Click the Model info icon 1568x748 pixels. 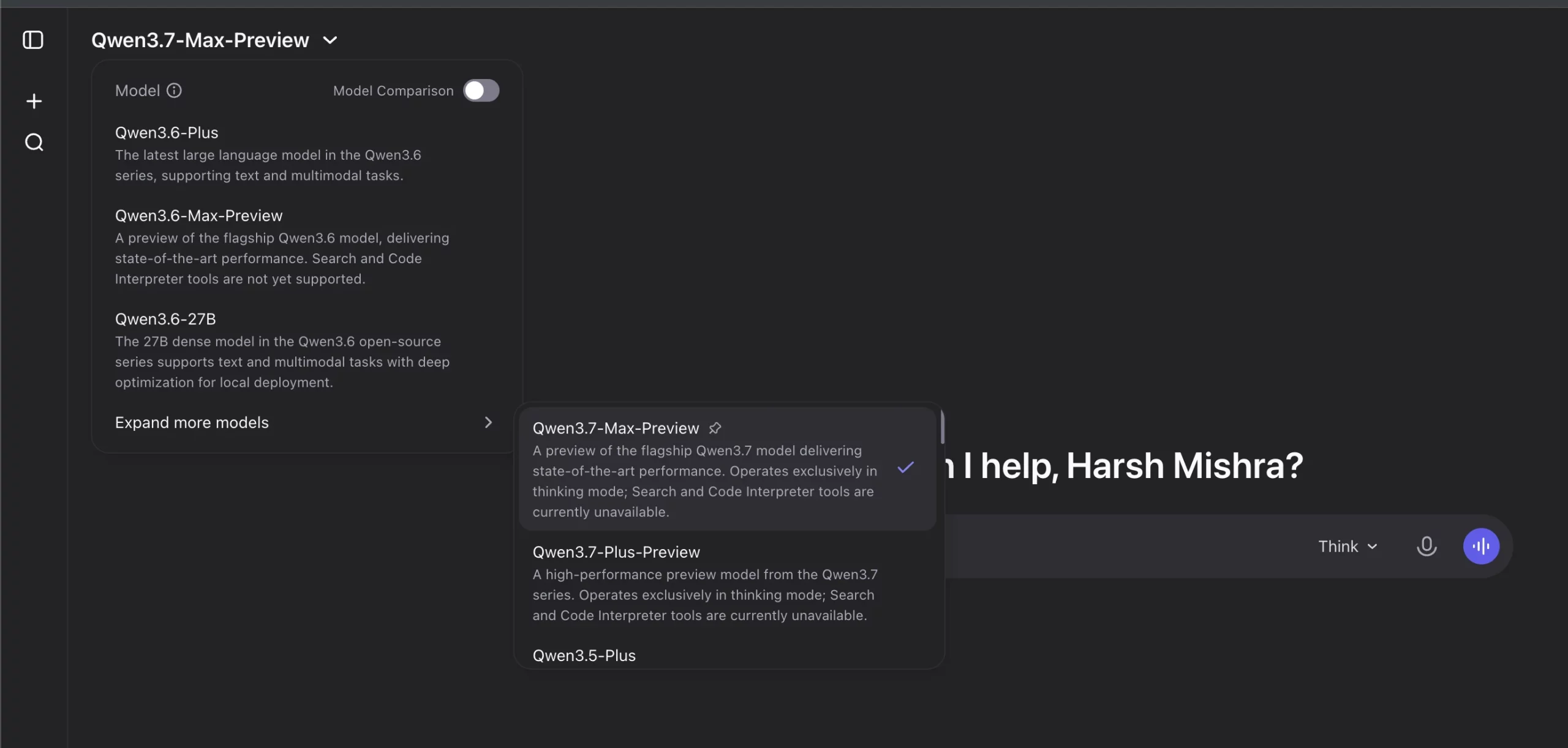(x=175, y=91)
